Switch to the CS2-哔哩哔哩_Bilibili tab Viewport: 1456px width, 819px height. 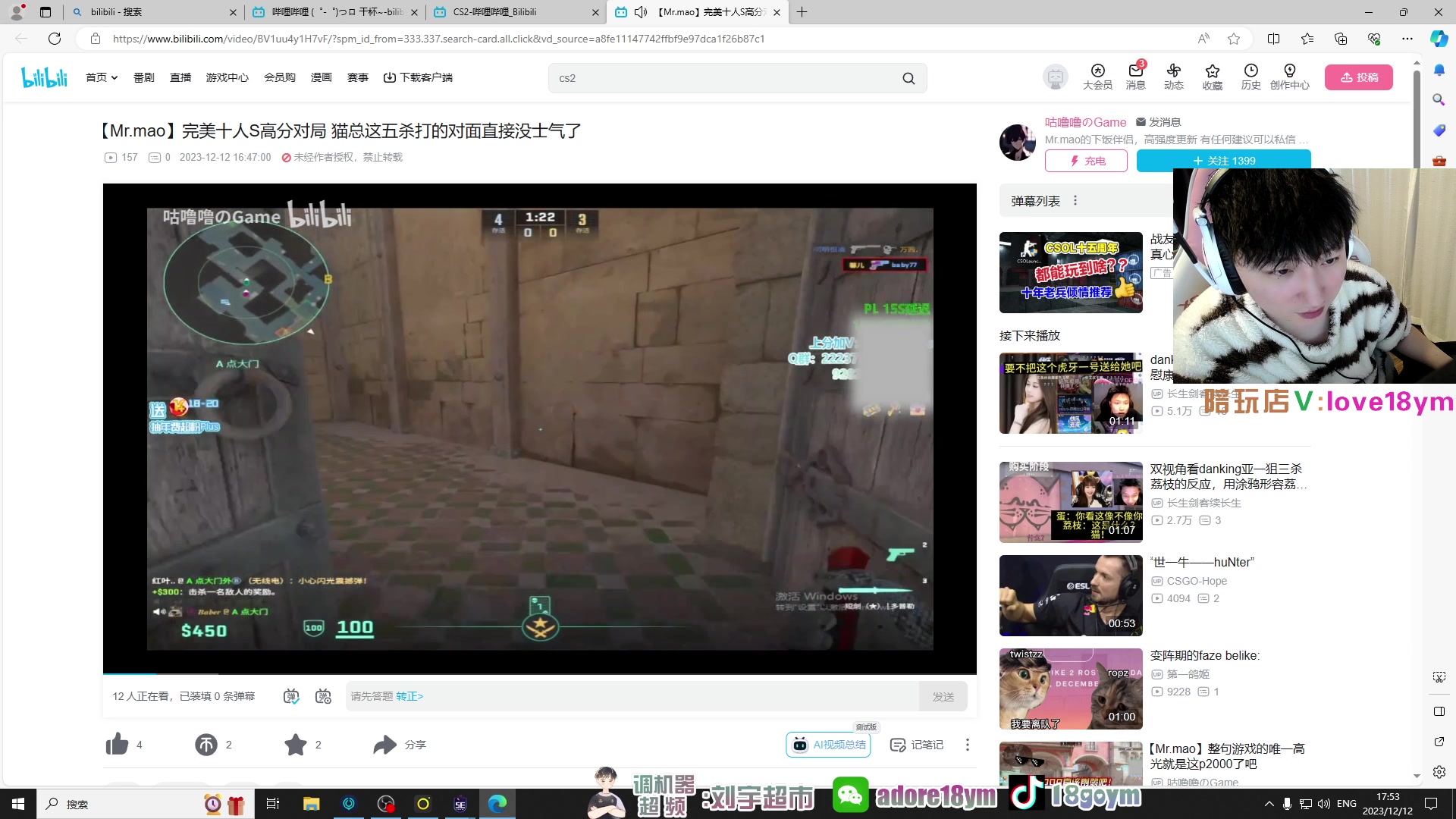coord(516,12)
